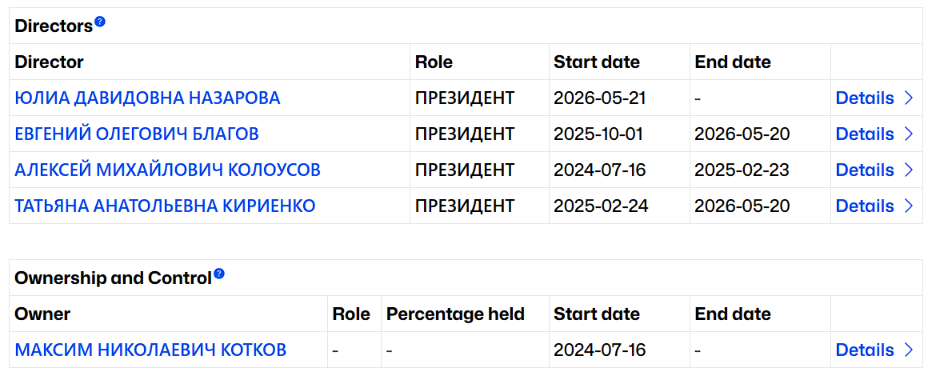943x377 pixels.
Task: Click the Start date header in Directors table
Action: [597, 62]
